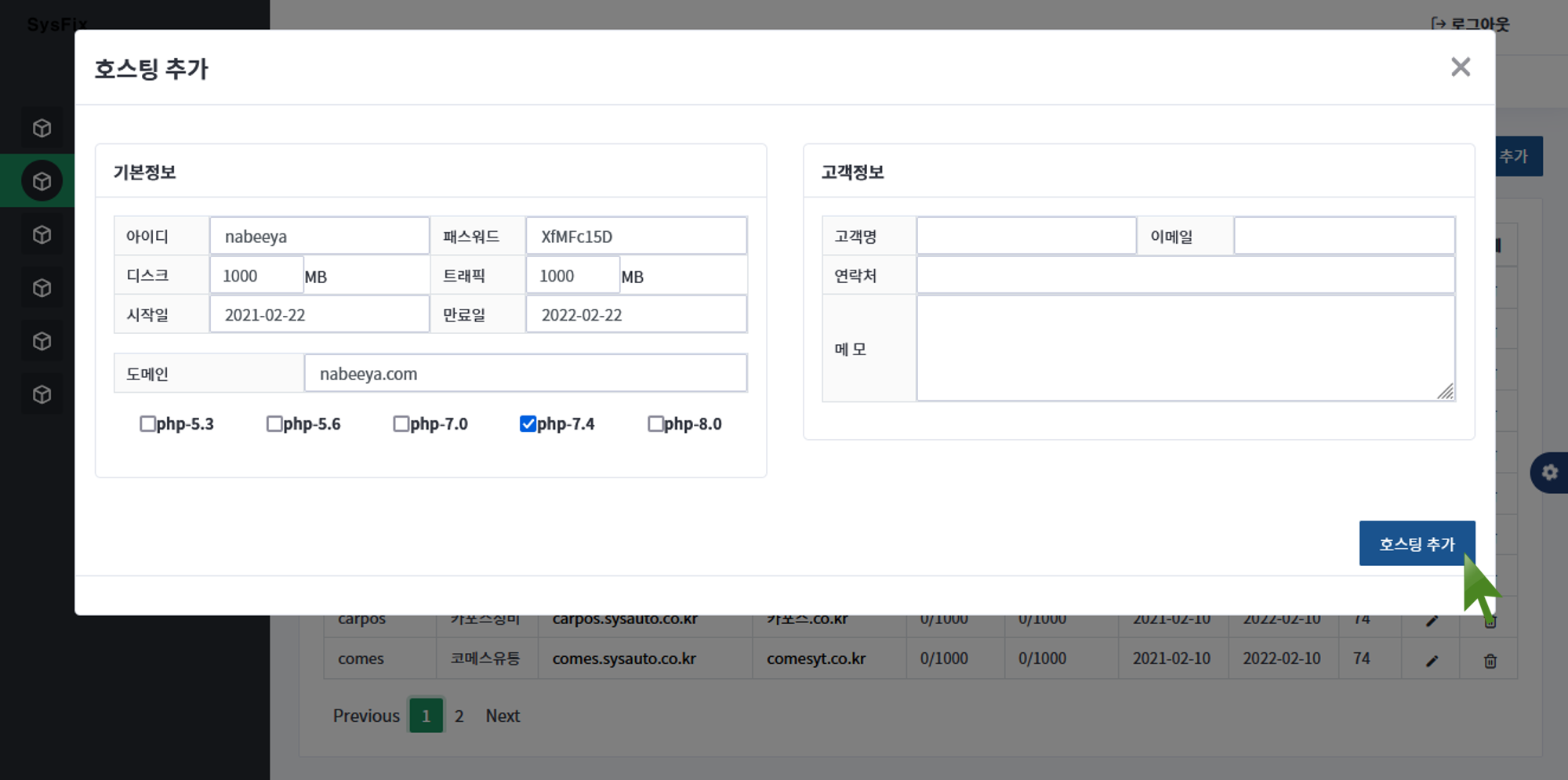
Task: Click the 메모 textarea resize handle
Action: [x=1446, y=392]
